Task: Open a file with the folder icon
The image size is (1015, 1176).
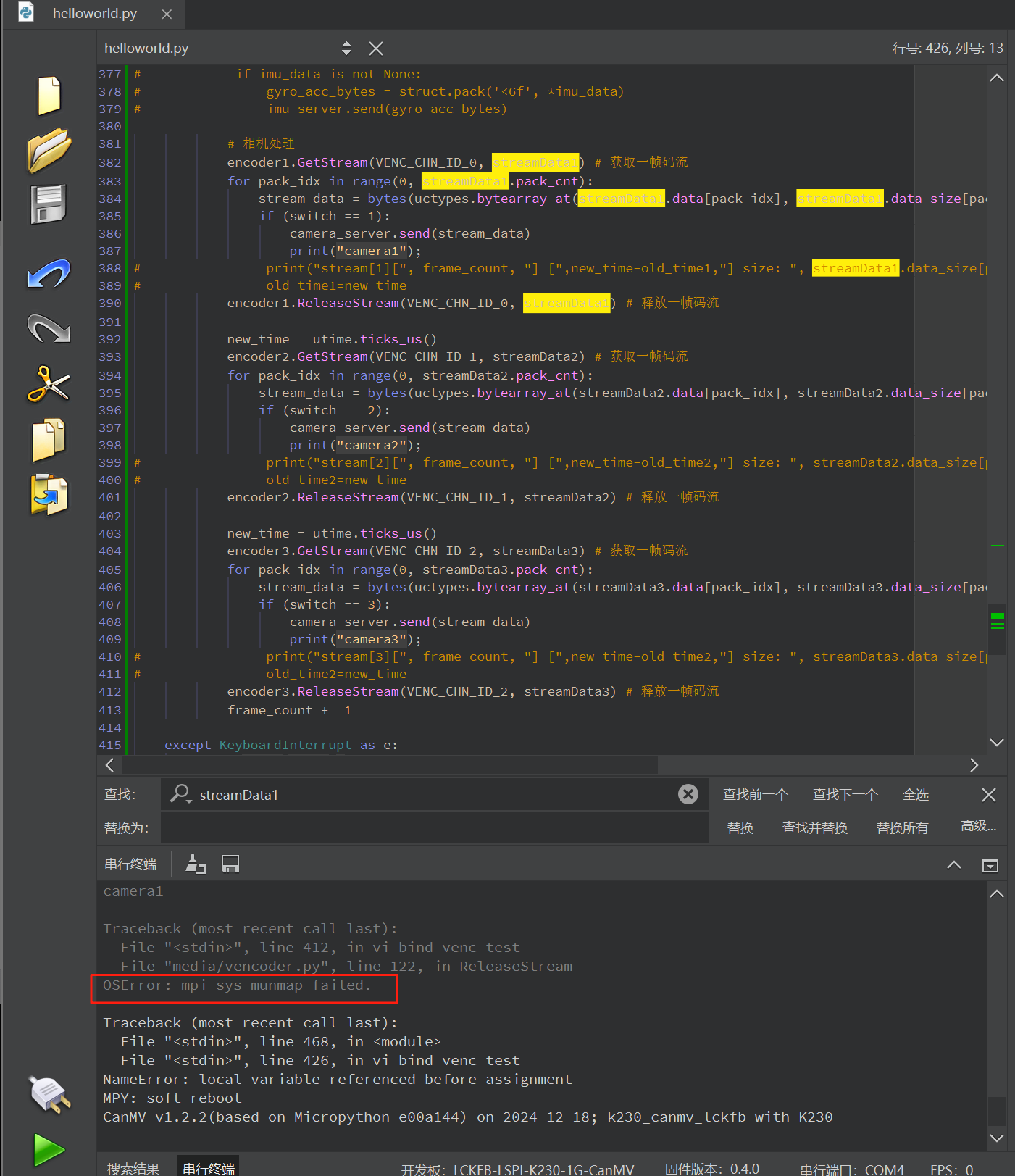Action: tap(49, 150)
